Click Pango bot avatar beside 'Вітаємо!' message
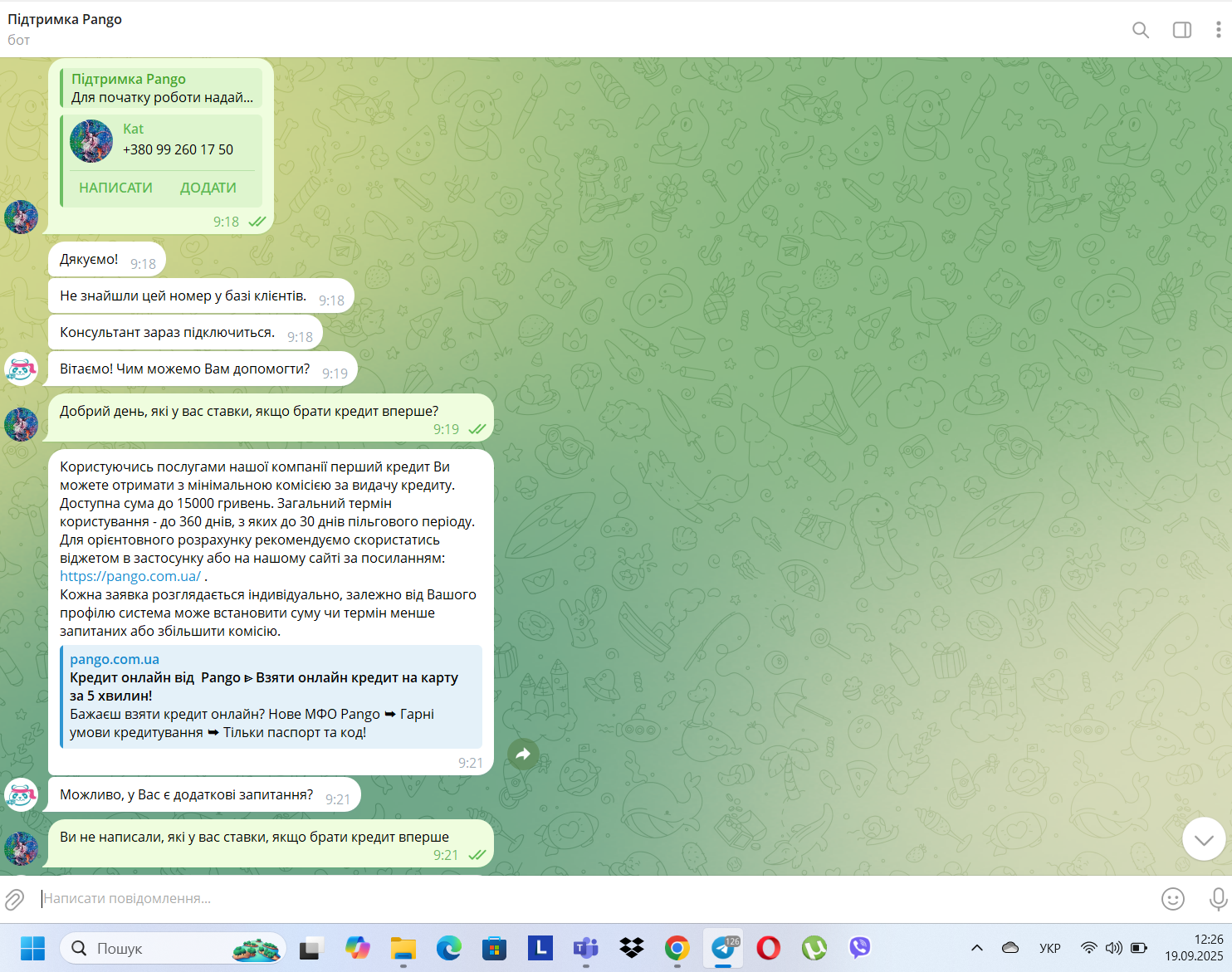Image resolution: width=1232 pixels, height=972 pixels. point(21,369)
